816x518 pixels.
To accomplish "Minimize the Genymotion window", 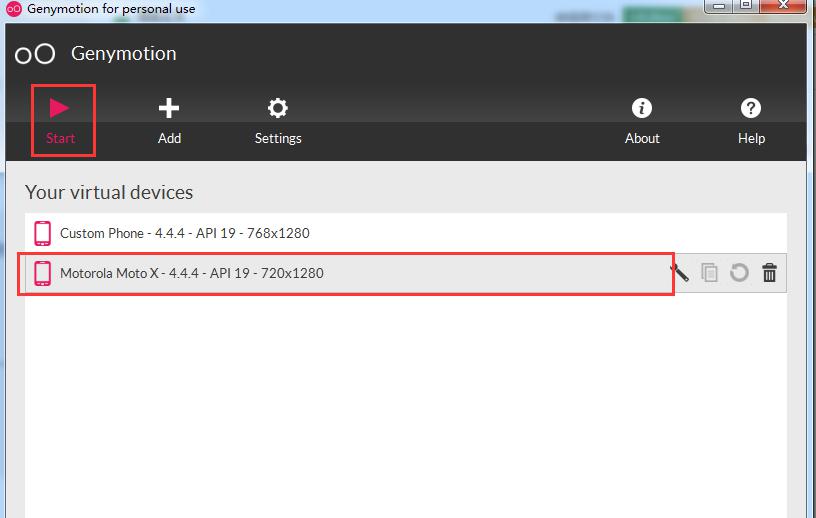I will (720, 6).
